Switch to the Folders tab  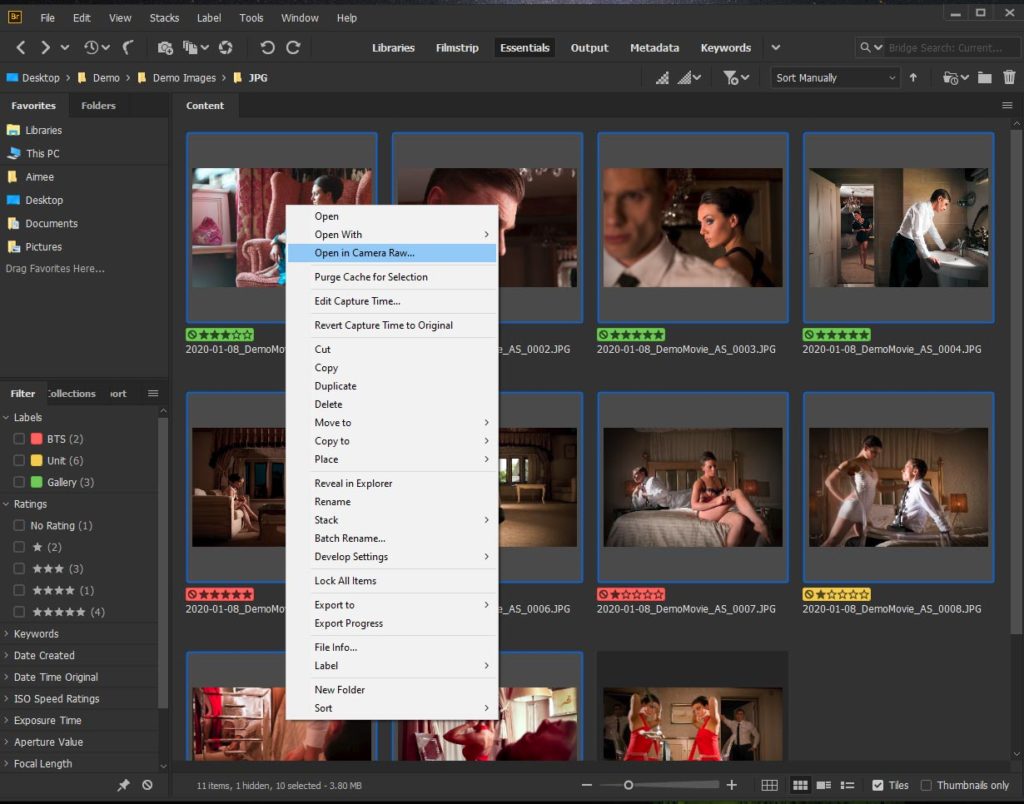(98, 105)
